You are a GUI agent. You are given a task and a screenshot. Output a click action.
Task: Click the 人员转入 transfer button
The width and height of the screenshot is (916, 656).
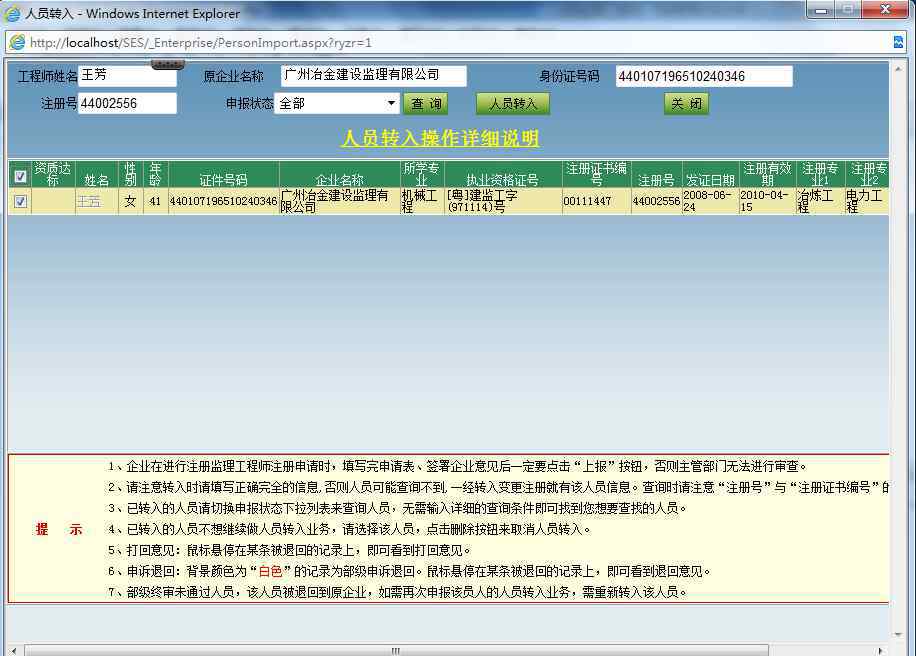point(513,103)
